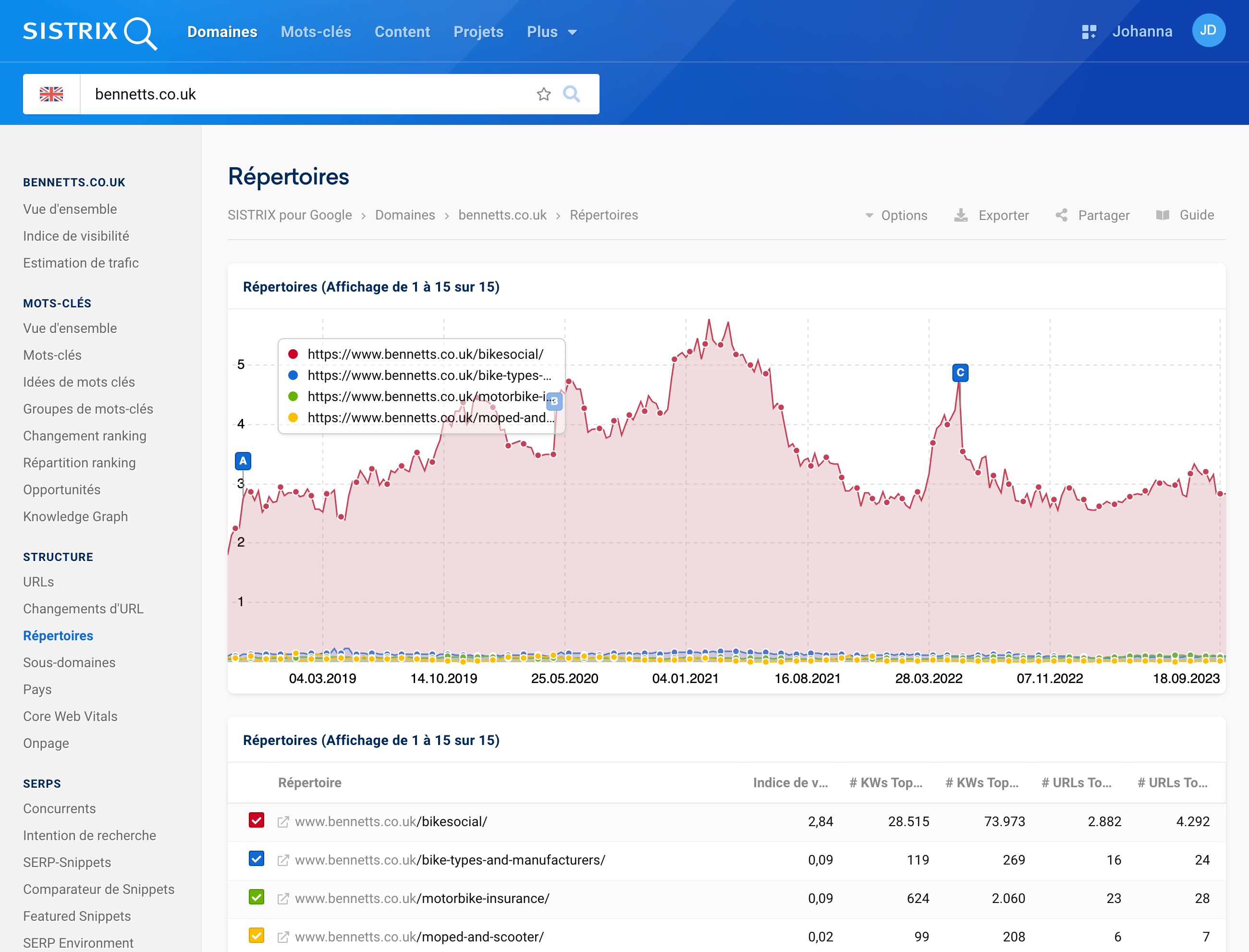1249x952 pixels.
Task: Open Core Web Vitals in sidebar
Action: point(70,716)
